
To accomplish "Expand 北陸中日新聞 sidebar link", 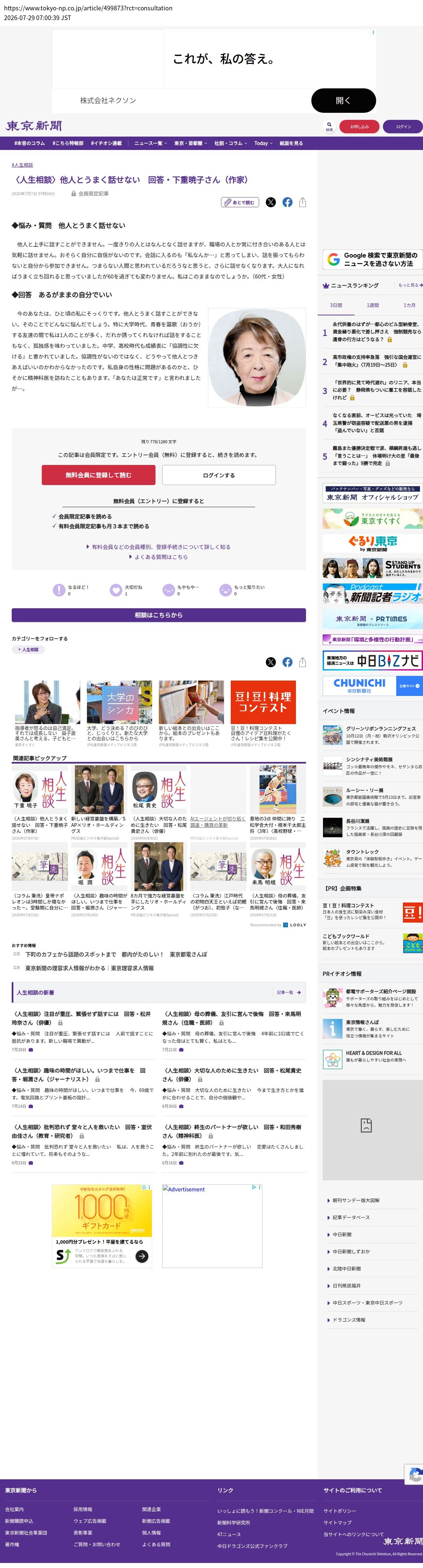I will tap(346, 1268).
